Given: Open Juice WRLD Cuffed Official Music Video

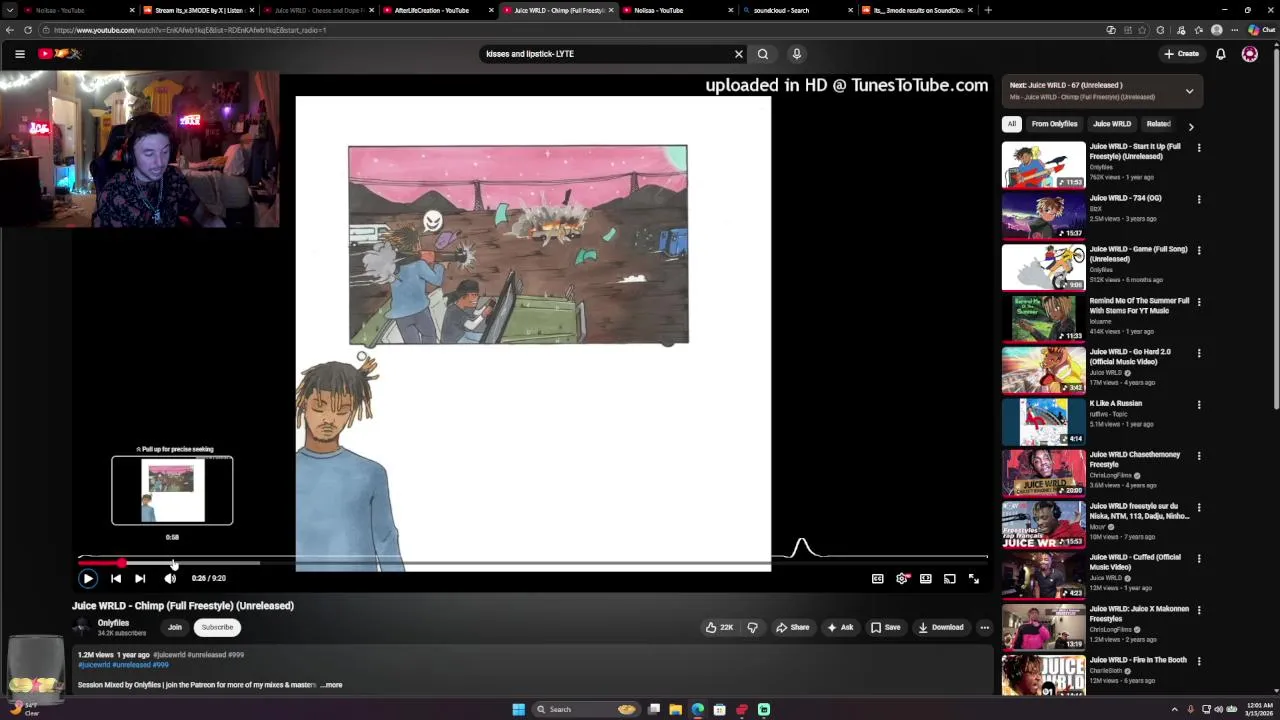Looking at the screenshot, I should click(1135, 562).
